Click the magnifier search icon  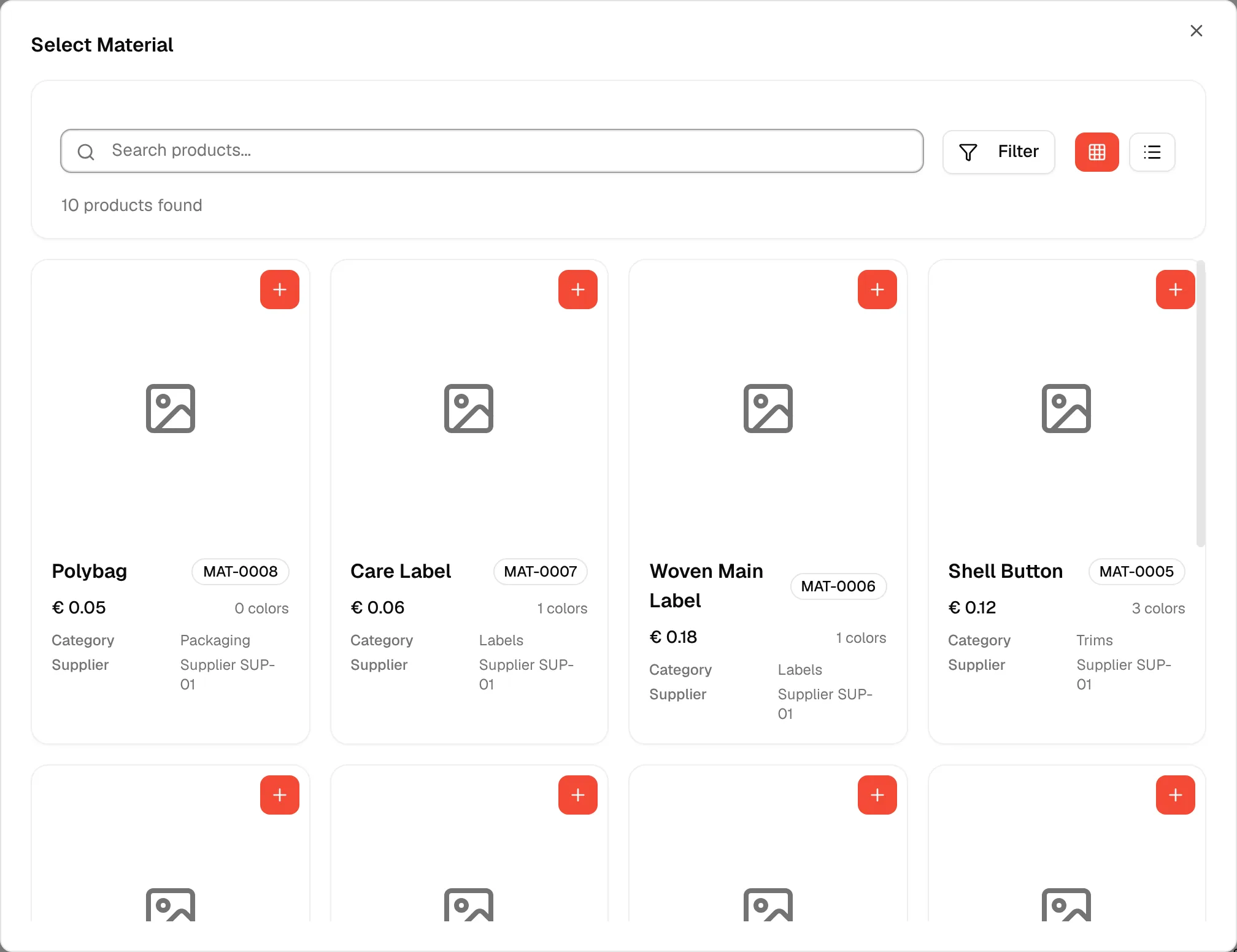click(86, 152)
